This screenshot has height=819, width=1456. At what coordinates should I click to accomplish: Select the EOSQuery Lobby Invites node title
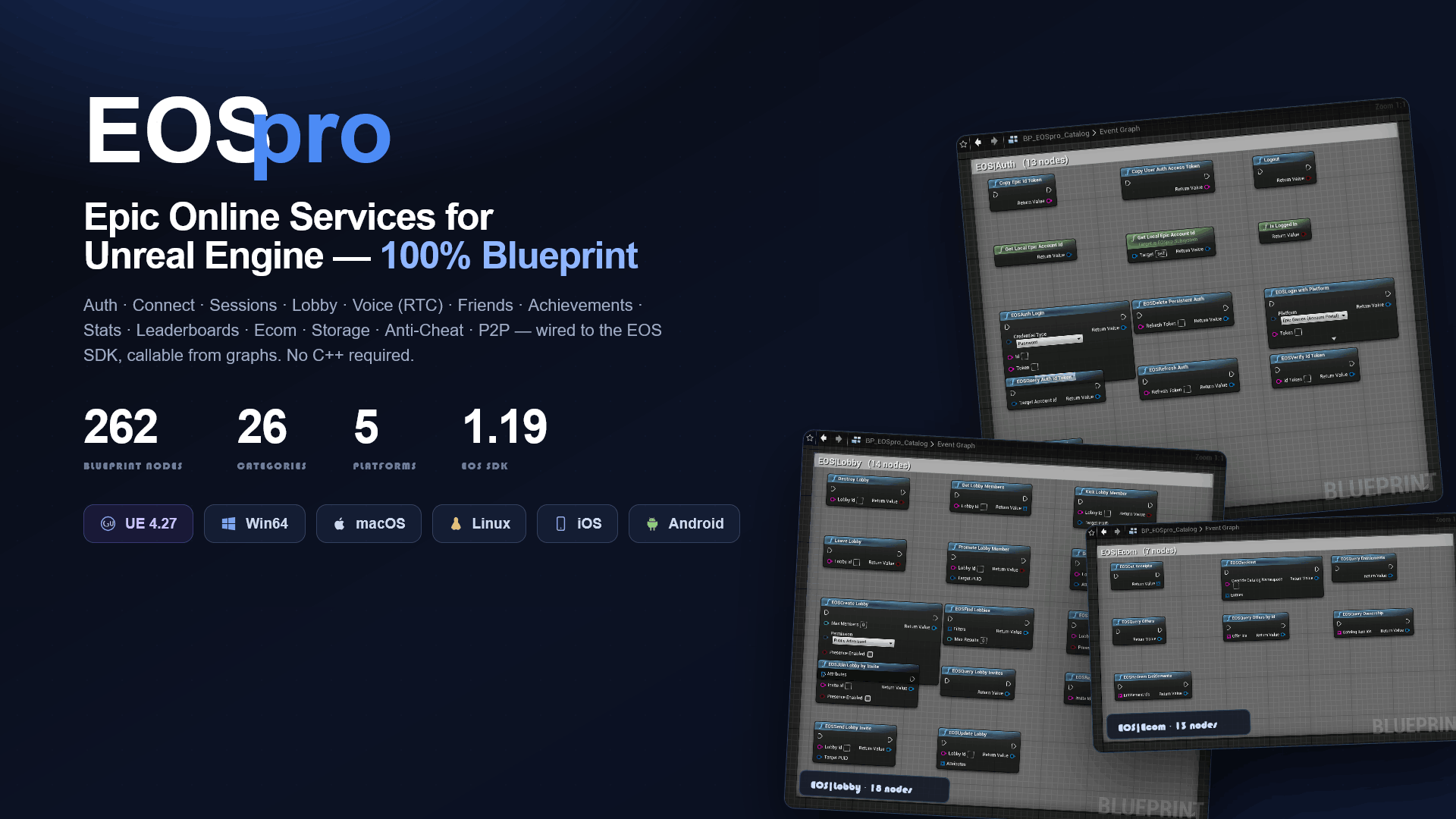click(977, 672)
